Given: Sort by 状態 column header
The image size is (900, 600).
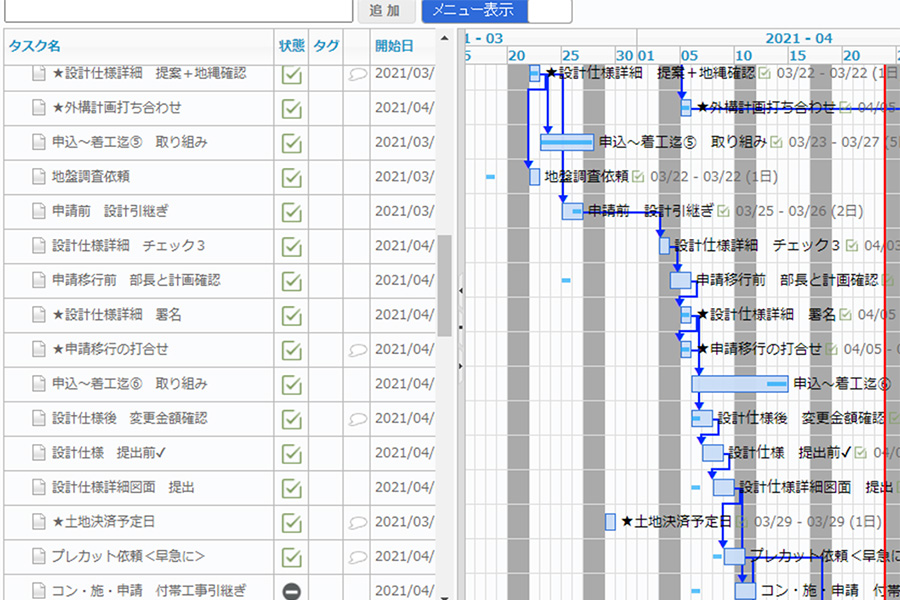Looking at the screenshot, I should coord(292,46).
